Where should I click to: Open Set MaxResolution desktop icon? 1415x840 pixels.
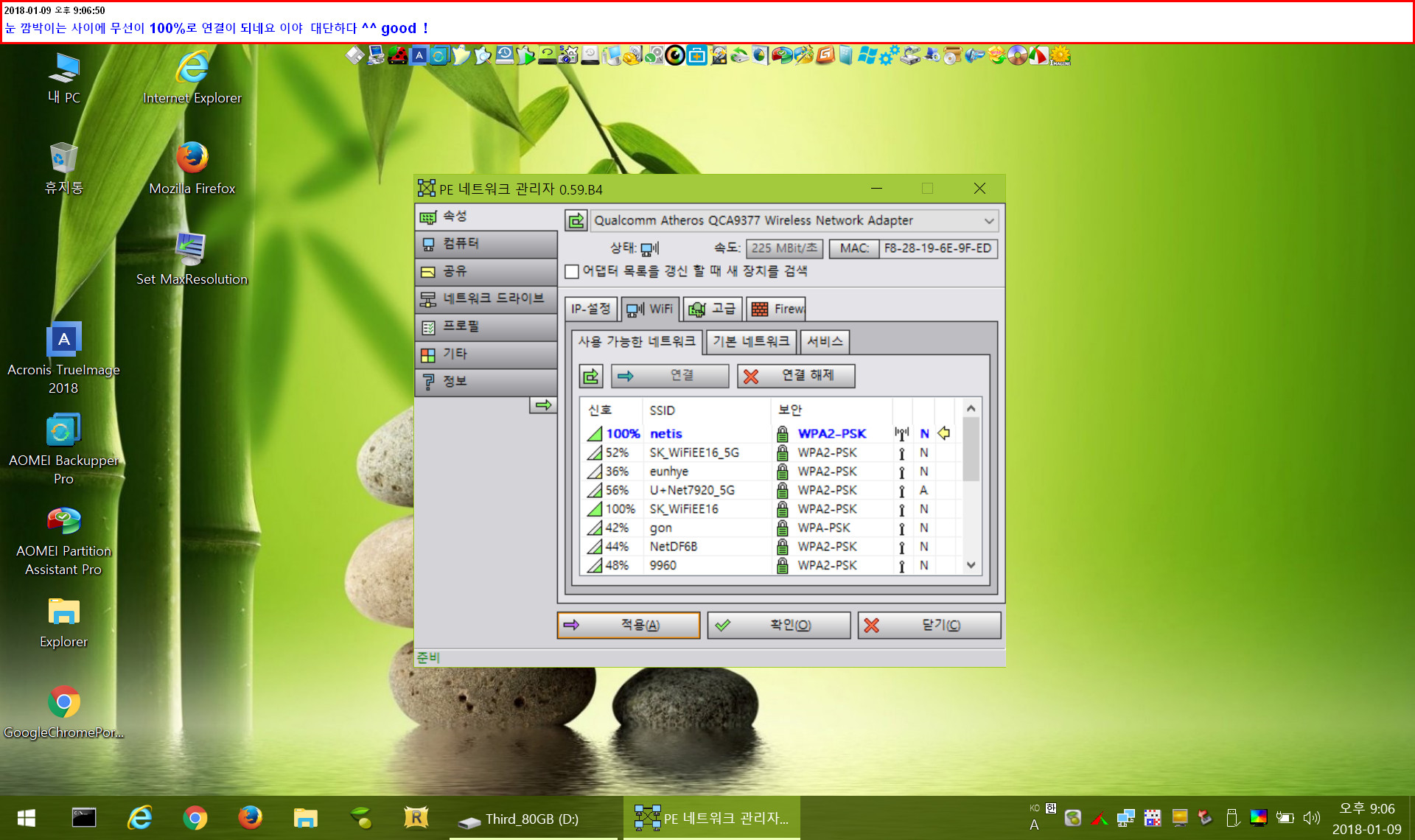tap(192, 258)
